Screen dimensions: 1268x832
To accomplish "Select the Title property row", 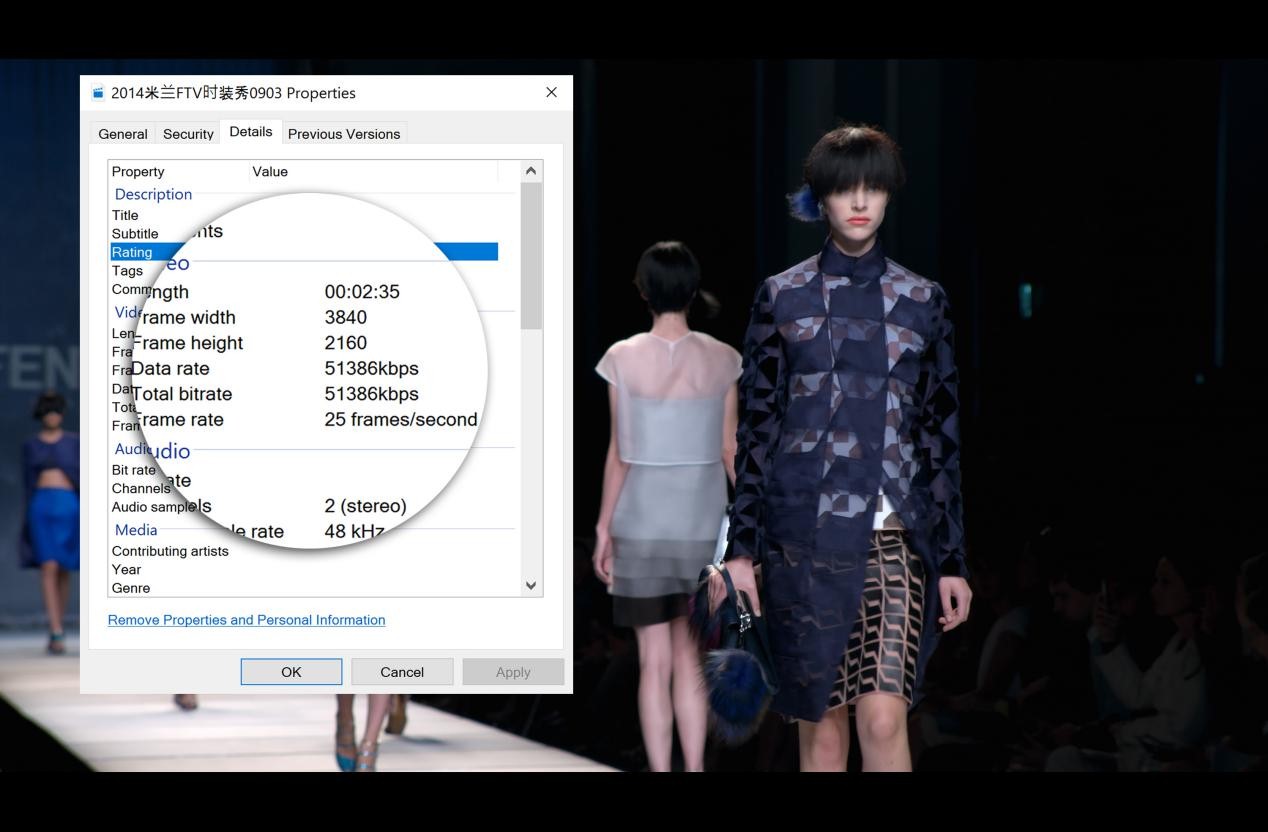I will pos(125,215).
